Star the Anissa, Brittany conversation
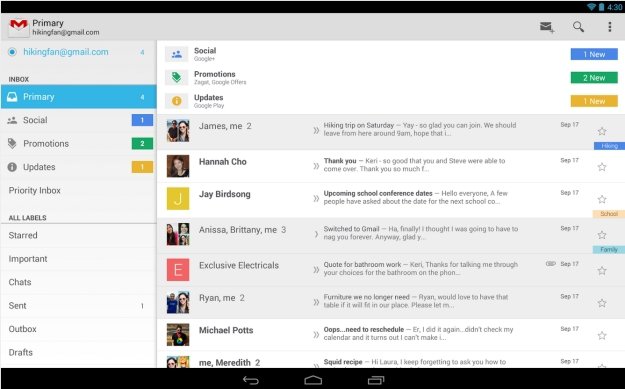The width and height of the screenshot is (625, 389). [x=602, y=235]
